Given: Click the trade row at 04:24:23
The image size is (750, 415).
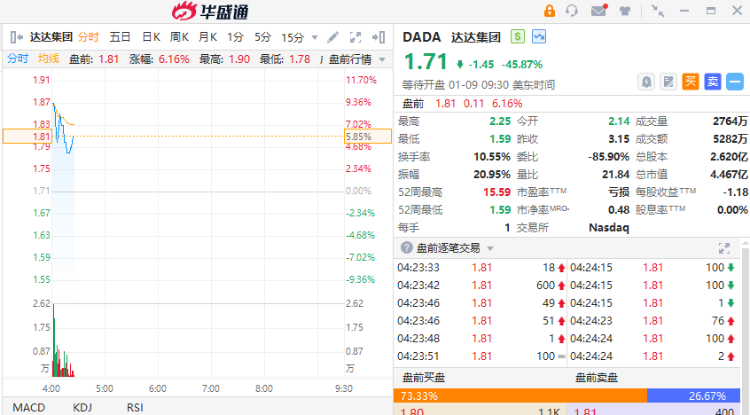Looking at the screenshot, I should click(652, 321).
